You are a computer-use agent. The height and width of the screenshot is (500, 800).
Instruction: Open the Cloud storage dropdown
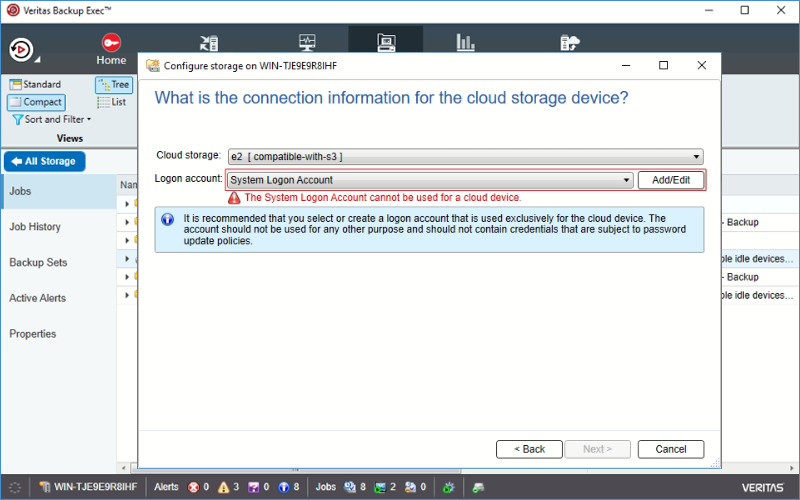tap(465, 156)
